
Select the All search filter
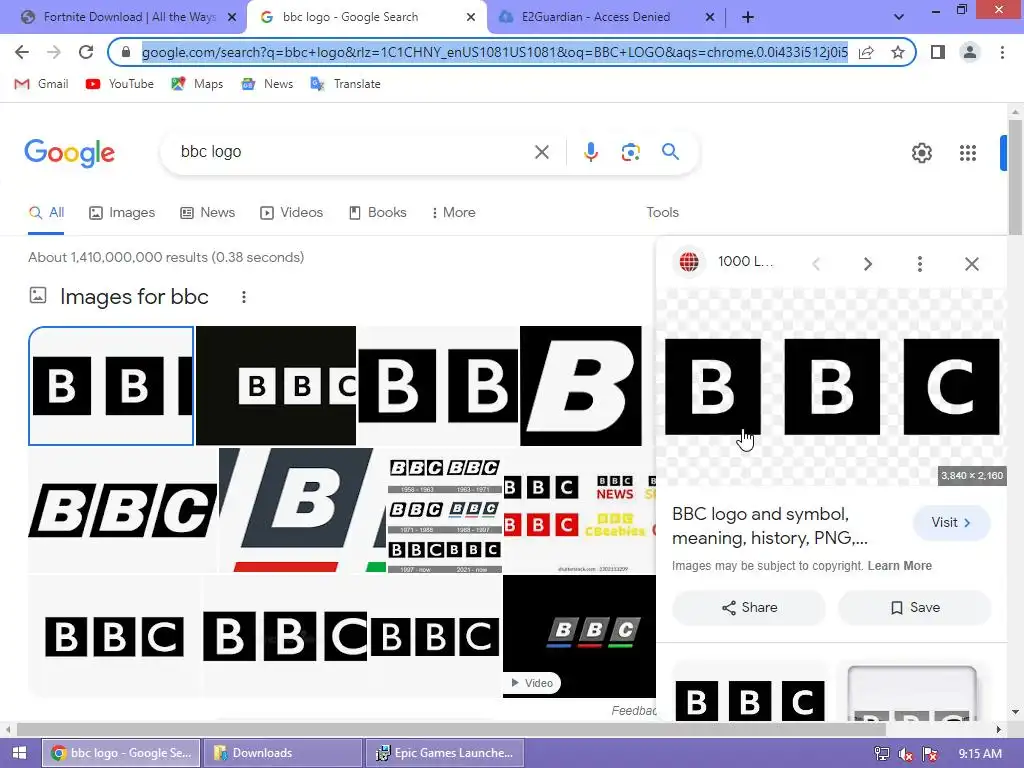[x=46, y=212]
